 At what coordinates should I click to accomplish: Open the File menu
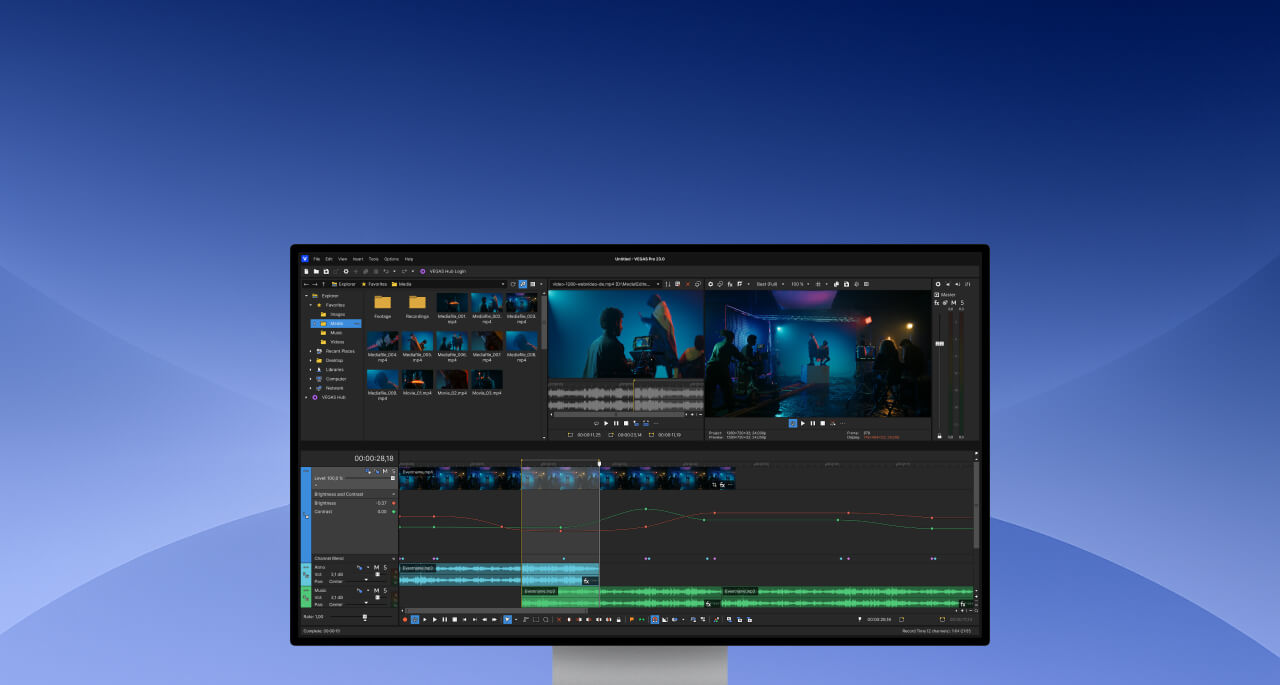317,259
